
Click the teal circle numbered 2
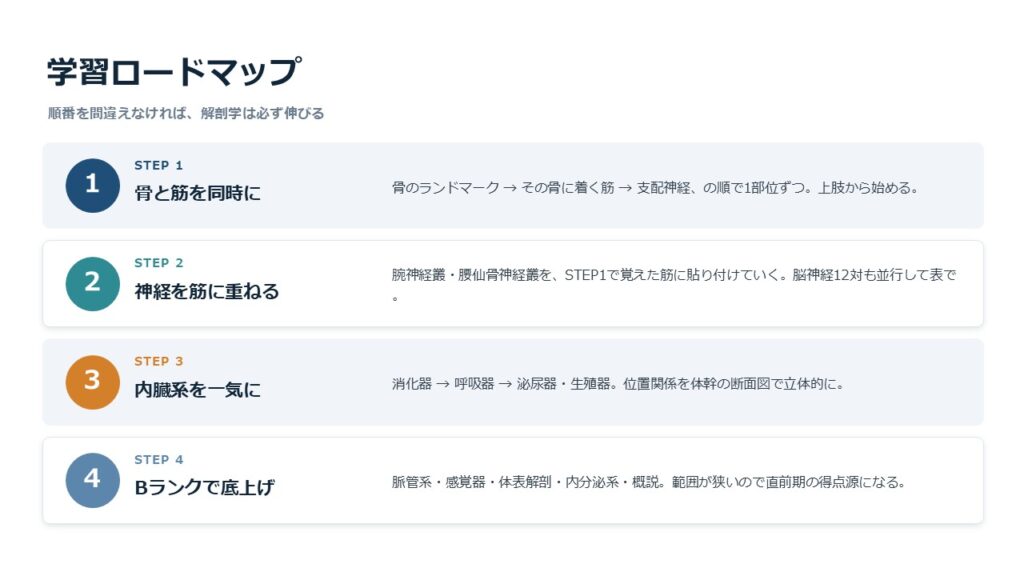tap(93, 283)
